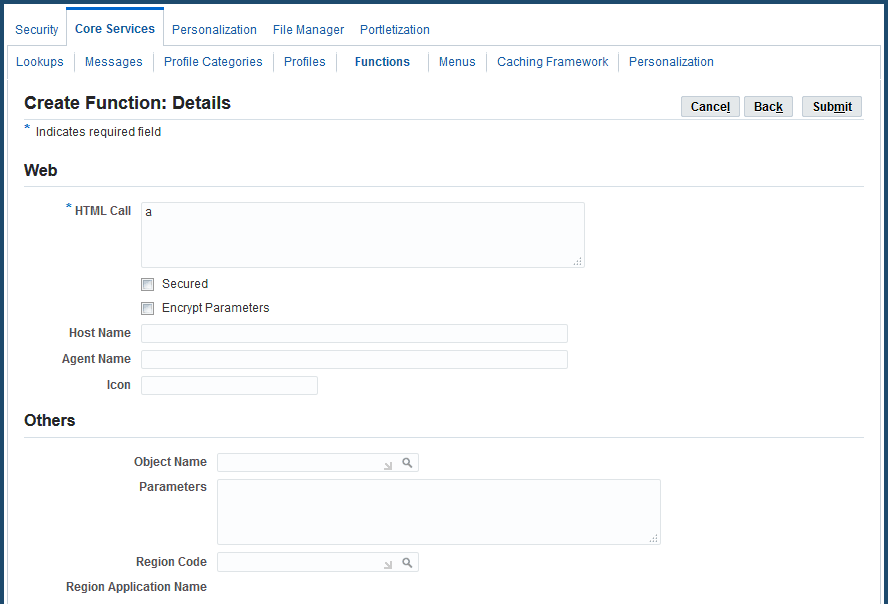This screenshot has width=888, height=604.
Task: Go to the Messages subtab
Action: click(x=114, y=62)
